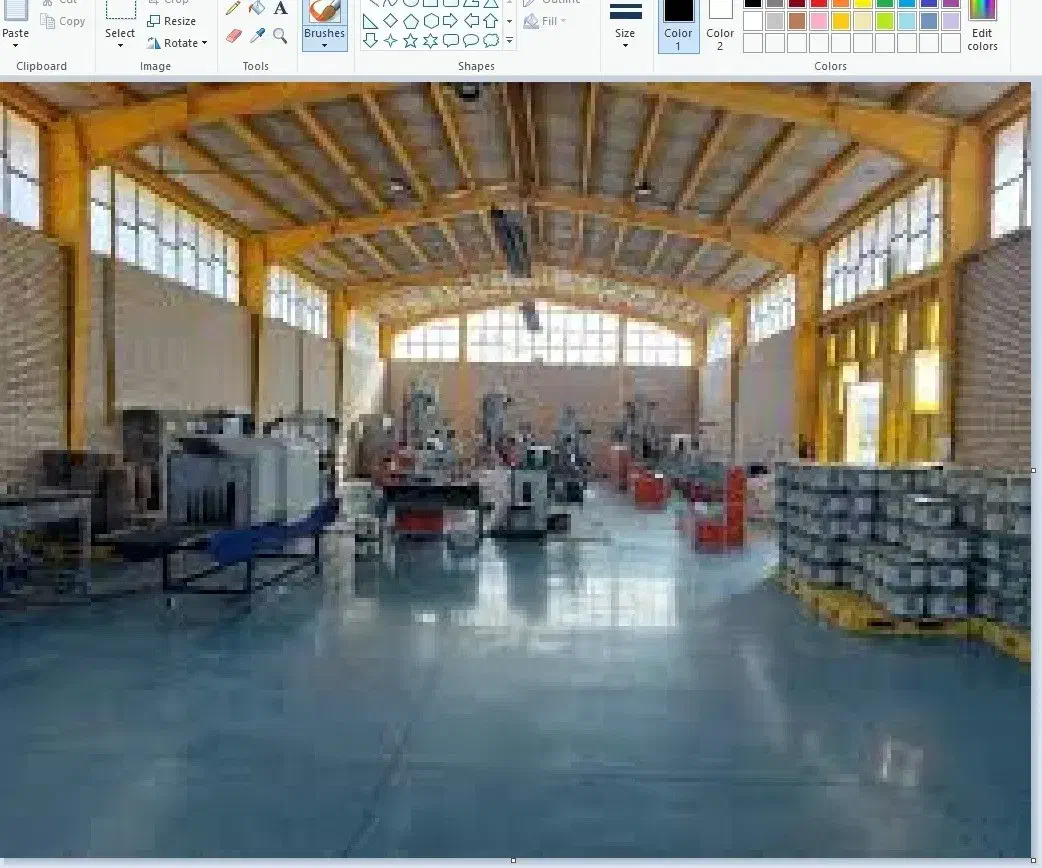Select the Pencil tool
Image resolution: width=1042 pixels, height=868 pixels.
[x=233, y=9]
